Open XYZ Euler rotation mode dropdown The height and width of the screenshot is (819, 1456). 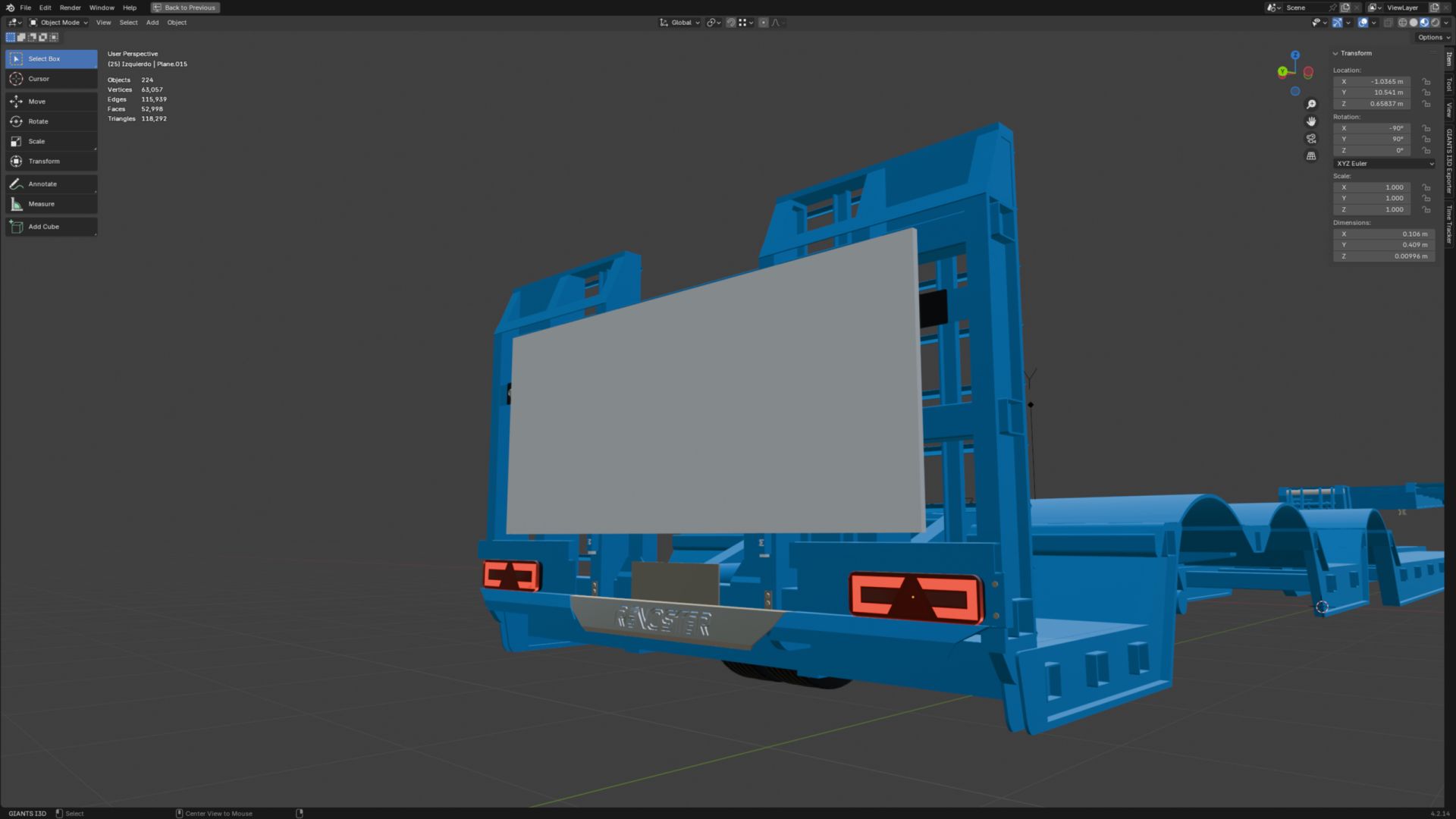[1384, 164]
